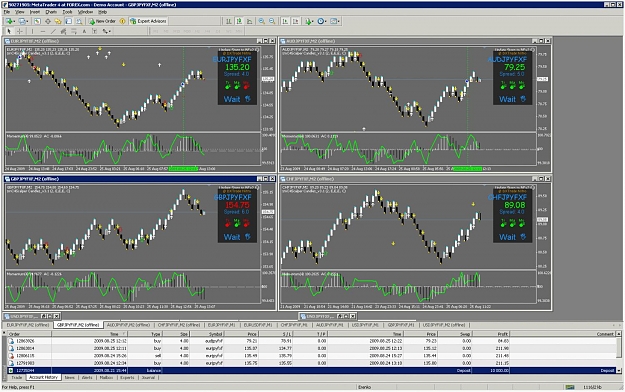
Task: Select order 12863926 row
Action: [312, 341]
